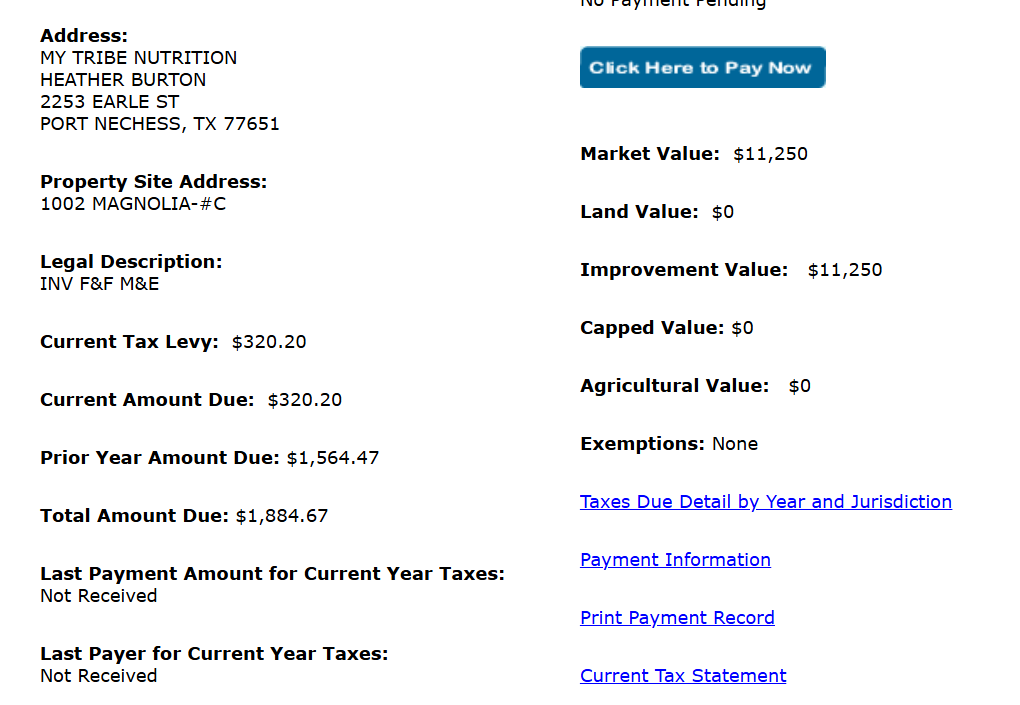The image size is (1020, 705).
Task: Click the Capped Value label
Action: [651, 328]
